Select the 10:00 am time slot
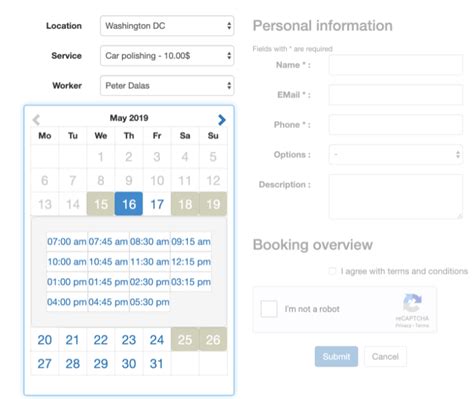The image size is (474, 399). (x=67, y=262)
